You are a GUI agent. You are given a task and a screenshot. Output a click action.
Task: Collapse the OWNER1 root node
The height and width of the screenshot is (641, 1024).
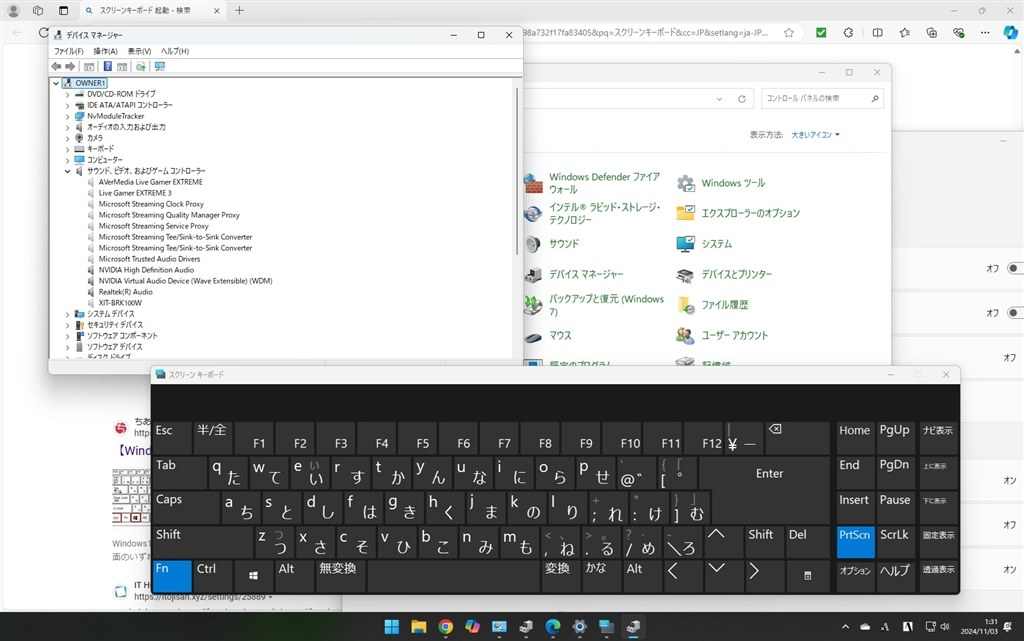(x=56, y=84)
